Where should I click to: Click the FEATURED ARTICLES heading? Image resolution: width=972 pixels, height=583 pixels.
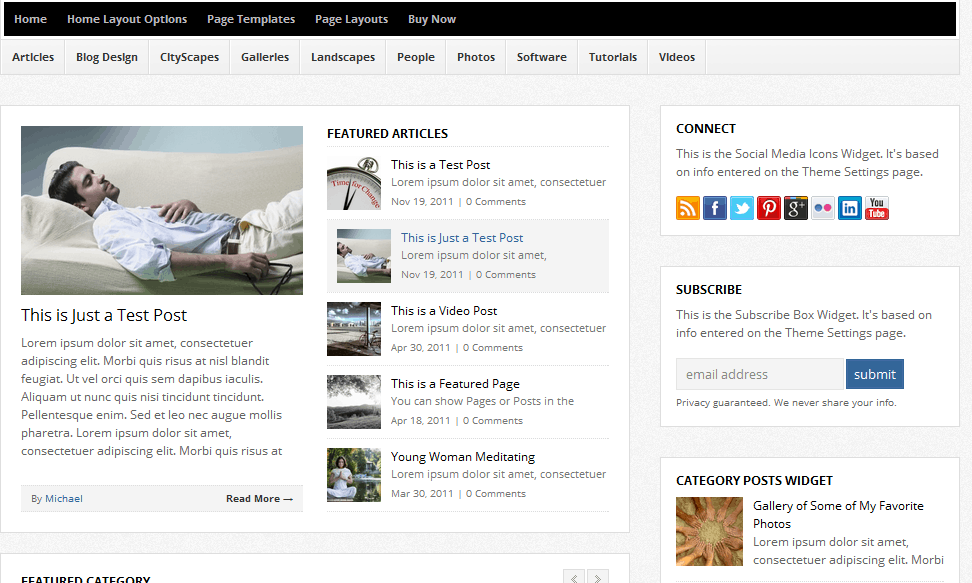(x=387, y=133)
